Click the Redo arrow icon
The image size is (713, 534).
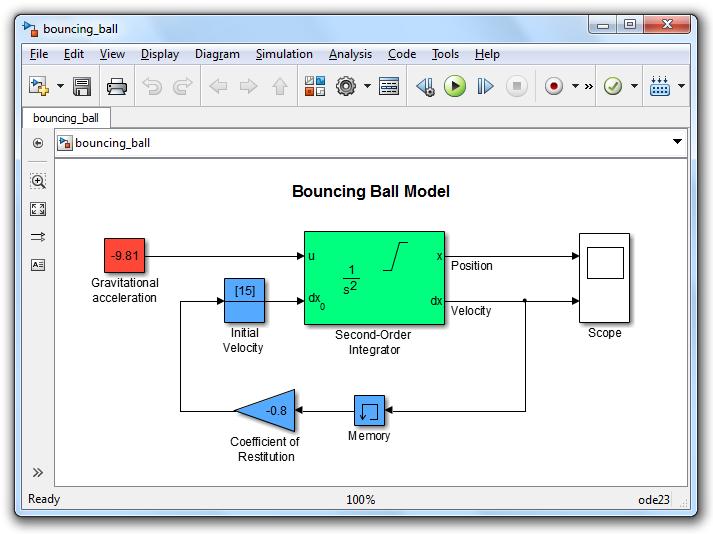tap(183, 86)
